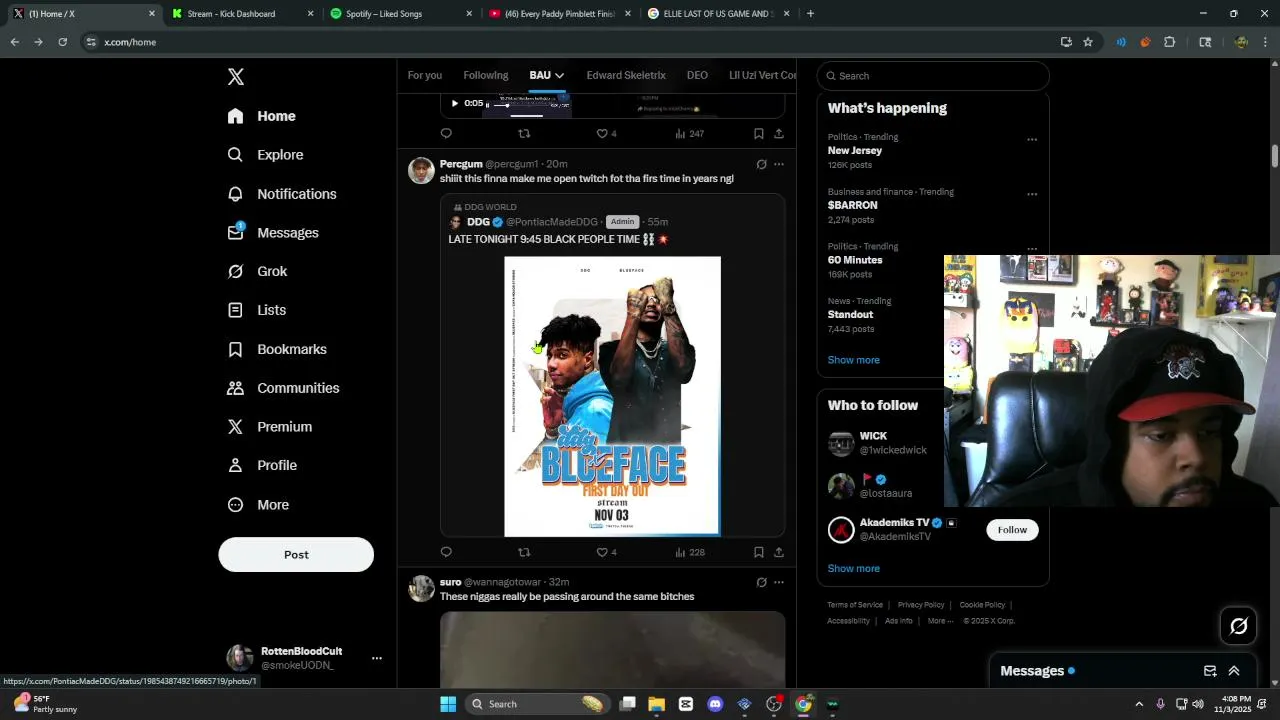Screen dimensions: 1280x720
Task: View analytics of Percgum's post (228)
Action: (690, 552)
